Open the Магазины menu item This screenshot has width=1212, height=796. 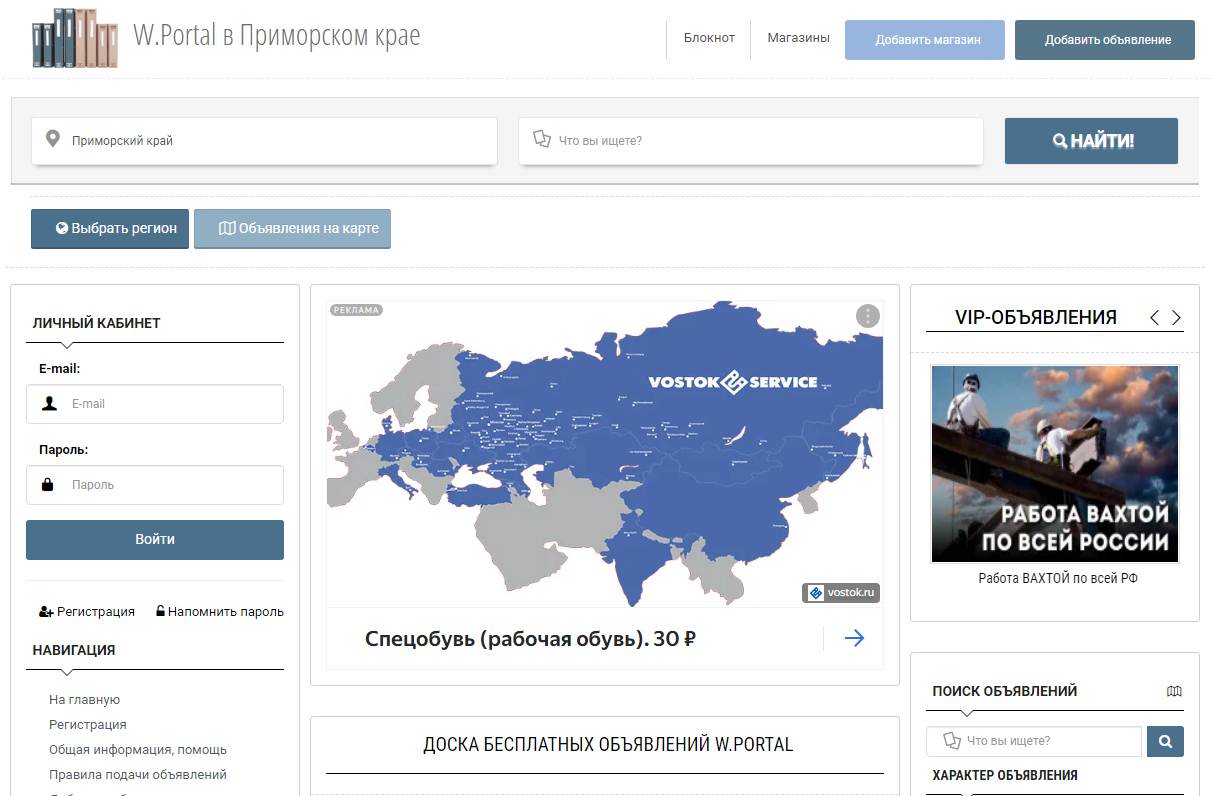coord(798,38)
